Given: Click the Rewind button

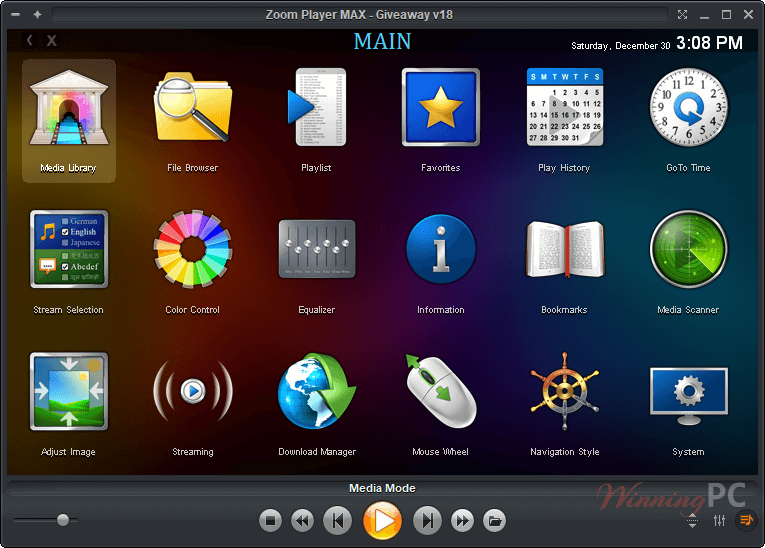Looking at the screenshot, I should point(302,521).
